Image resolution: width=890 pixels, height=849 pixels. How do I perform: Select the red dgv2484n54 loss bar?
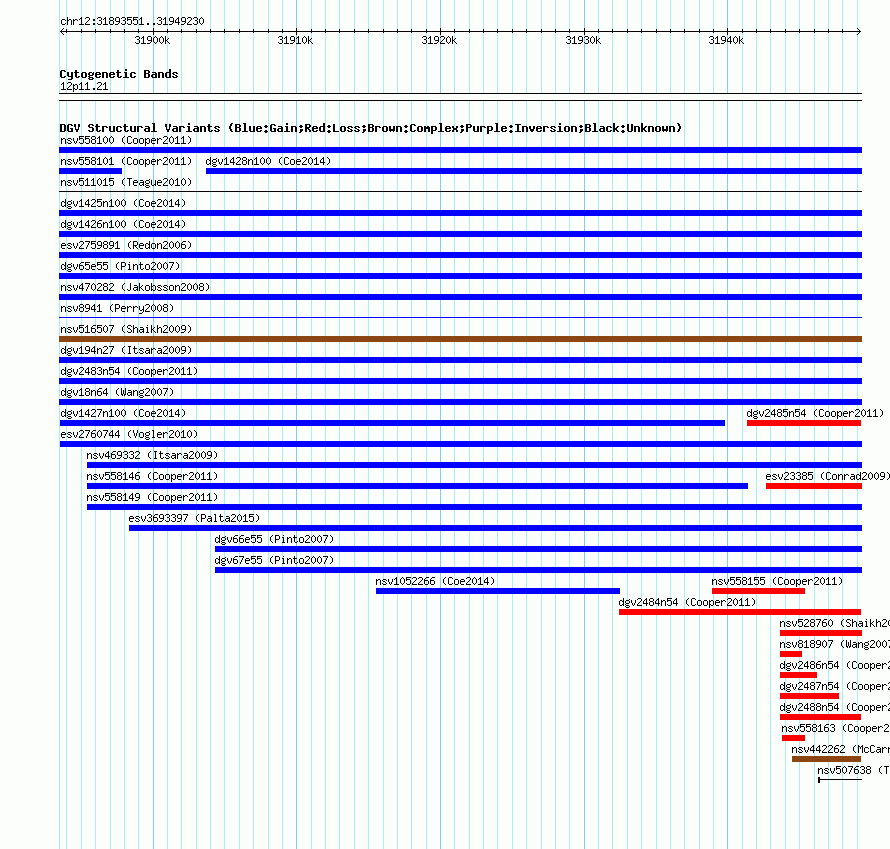click(740, 612)
